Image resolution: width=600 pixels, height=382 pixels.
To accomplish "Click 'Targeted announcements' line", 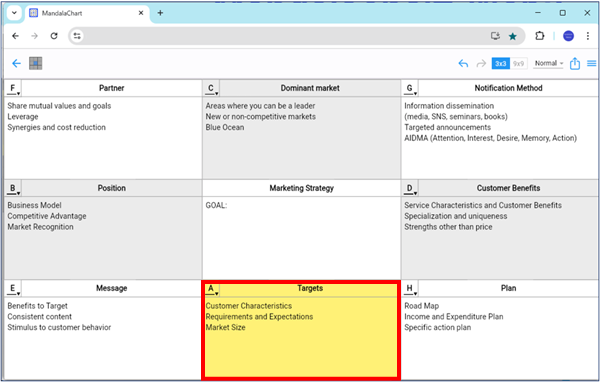I will tap(447, 127).
